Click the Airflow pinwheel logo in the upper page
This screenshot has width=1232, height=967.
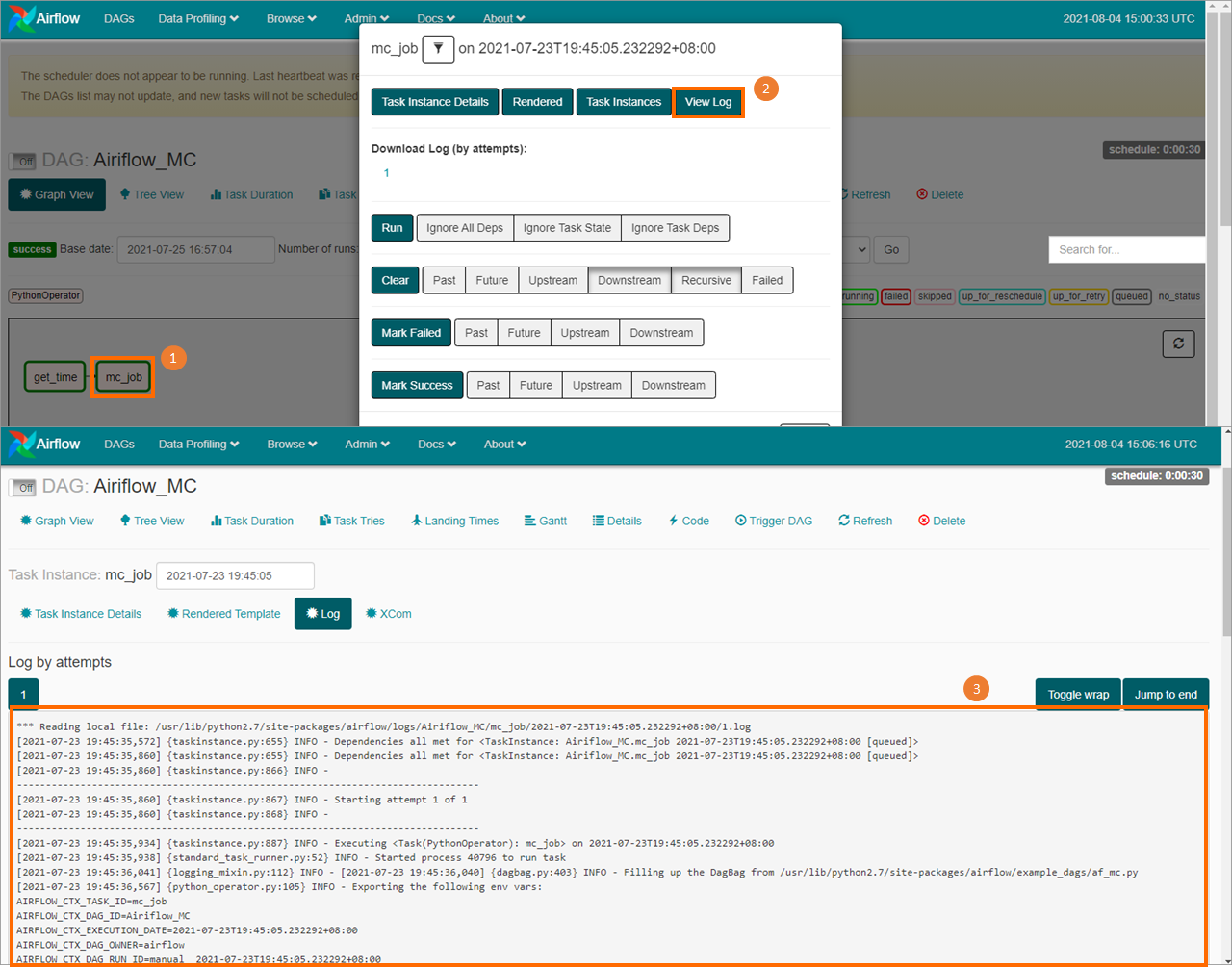[21, 19]
